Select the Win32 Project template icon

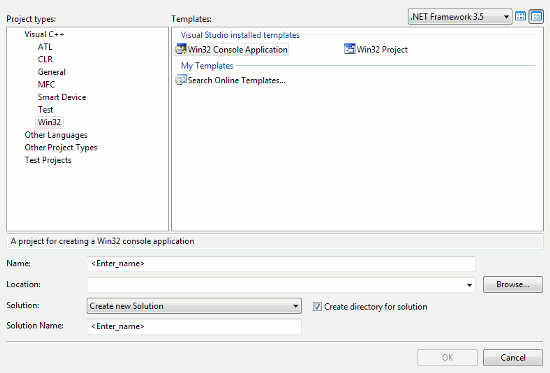[x=349, y=49]
